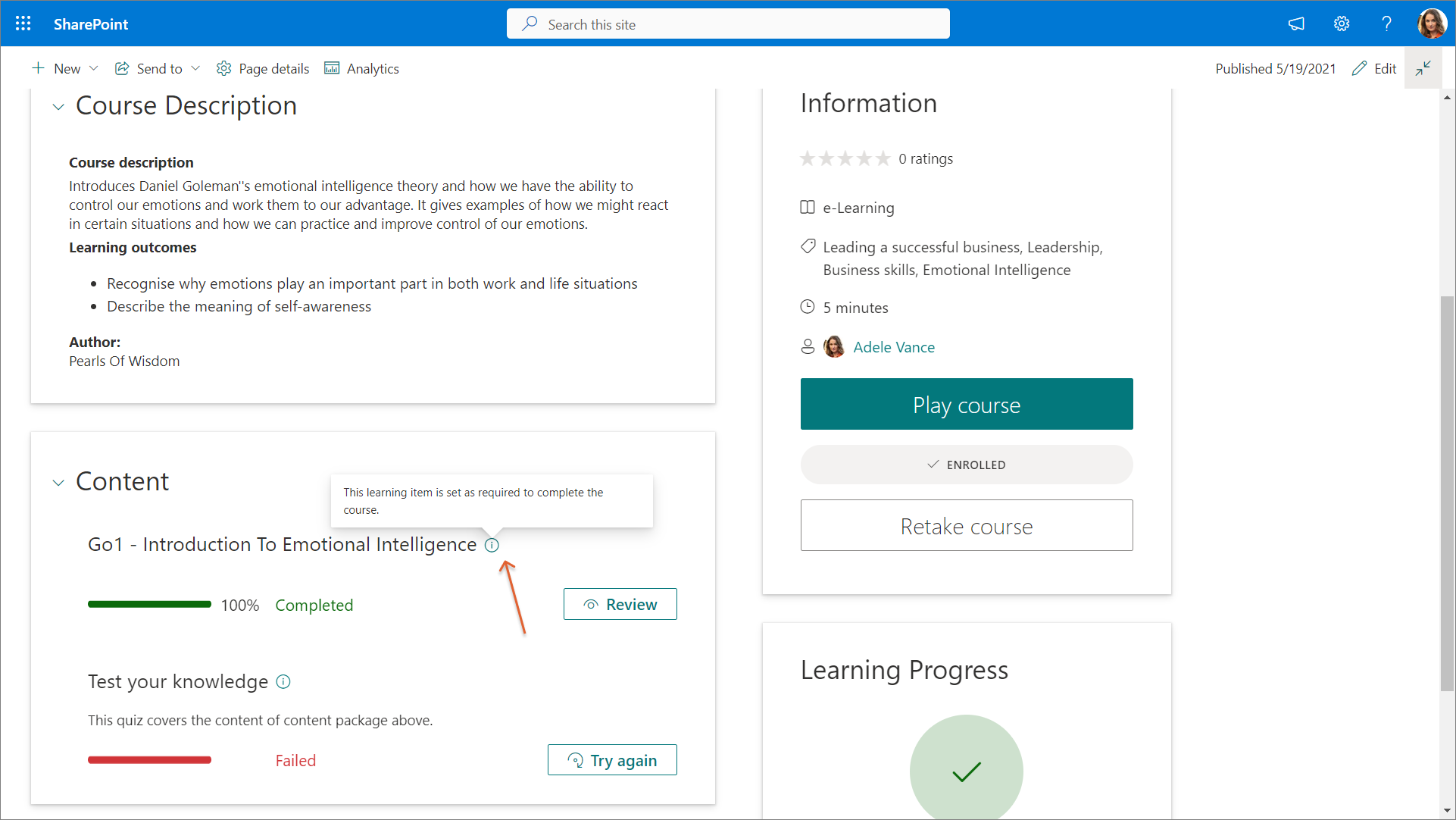Viewport: 1456px width, 820px height.
Task: Open the help question mark icon
Action: (1386, 23)
